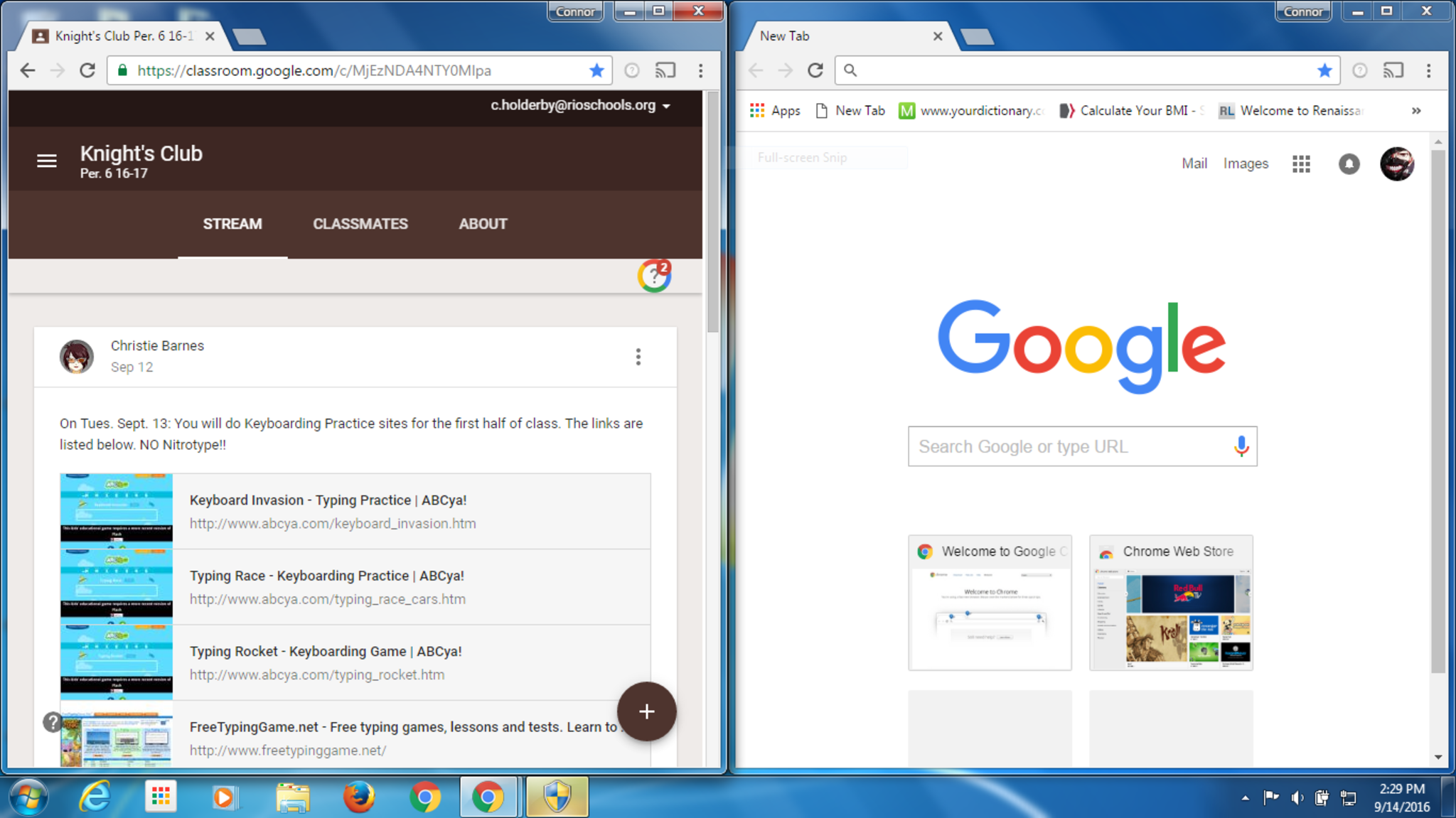1456x818 pixels.
Task: Click the red plus create button
Action: tap(646, 711)
